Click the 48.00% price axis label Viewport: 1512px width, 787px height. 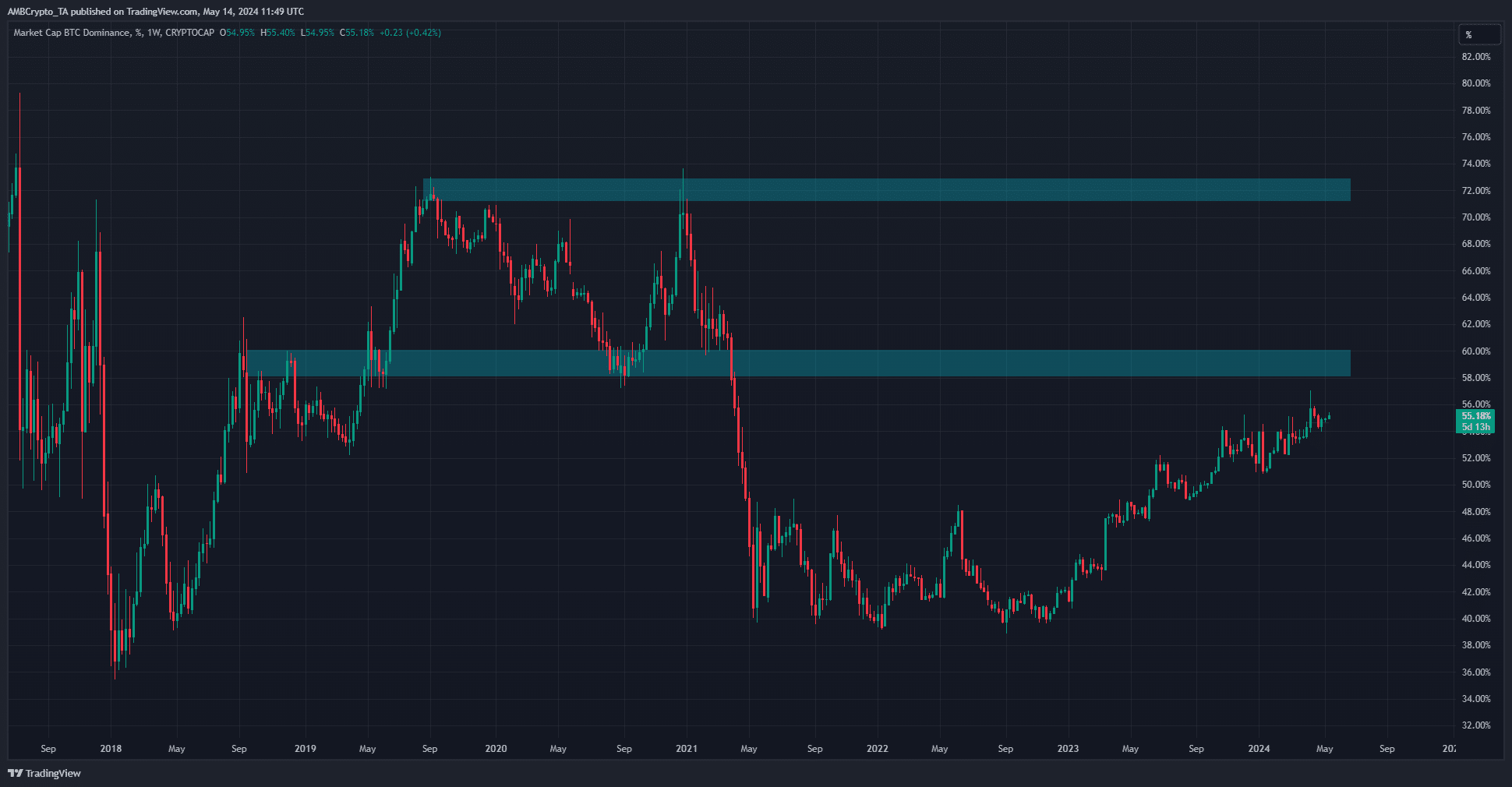click(1476, 512)
